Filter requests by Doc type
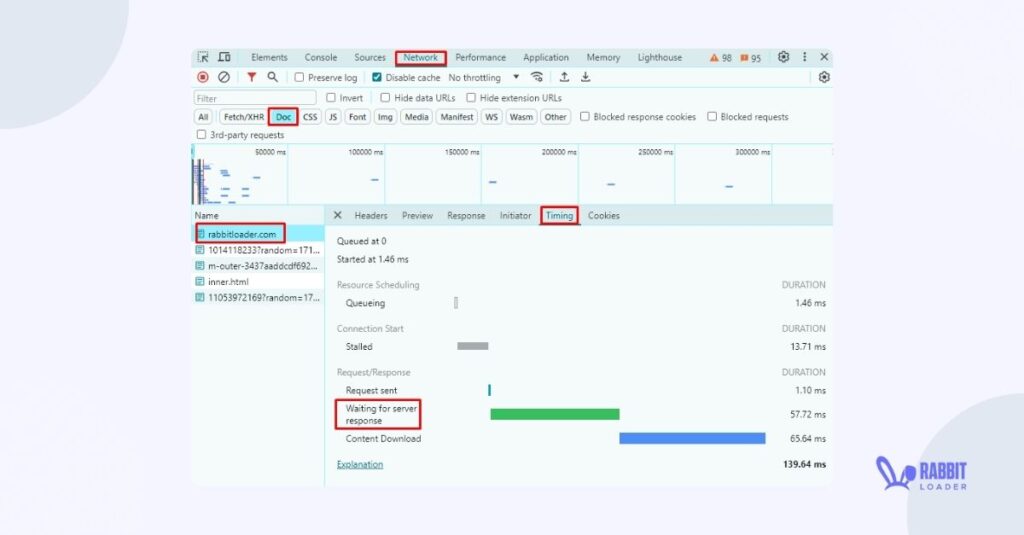The height and width of the screenshot is (535, 1024). click(x=283, y=117)
